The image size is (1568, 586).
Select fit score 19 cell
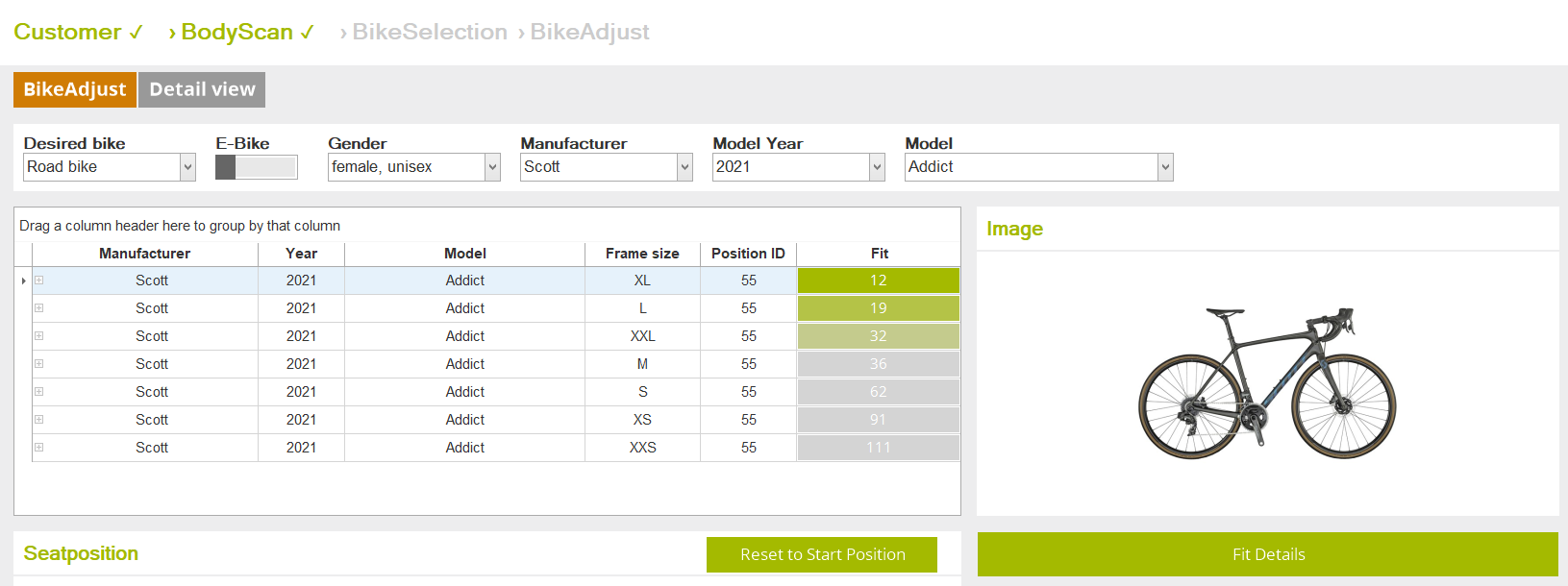click(879, 308)
